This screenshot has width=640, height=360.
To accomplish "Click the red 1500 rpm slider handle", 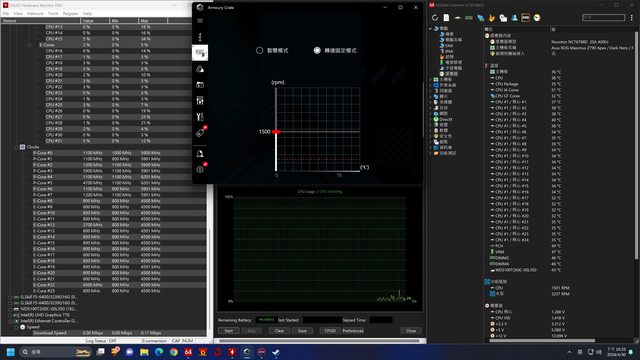I will click(276, 132).
